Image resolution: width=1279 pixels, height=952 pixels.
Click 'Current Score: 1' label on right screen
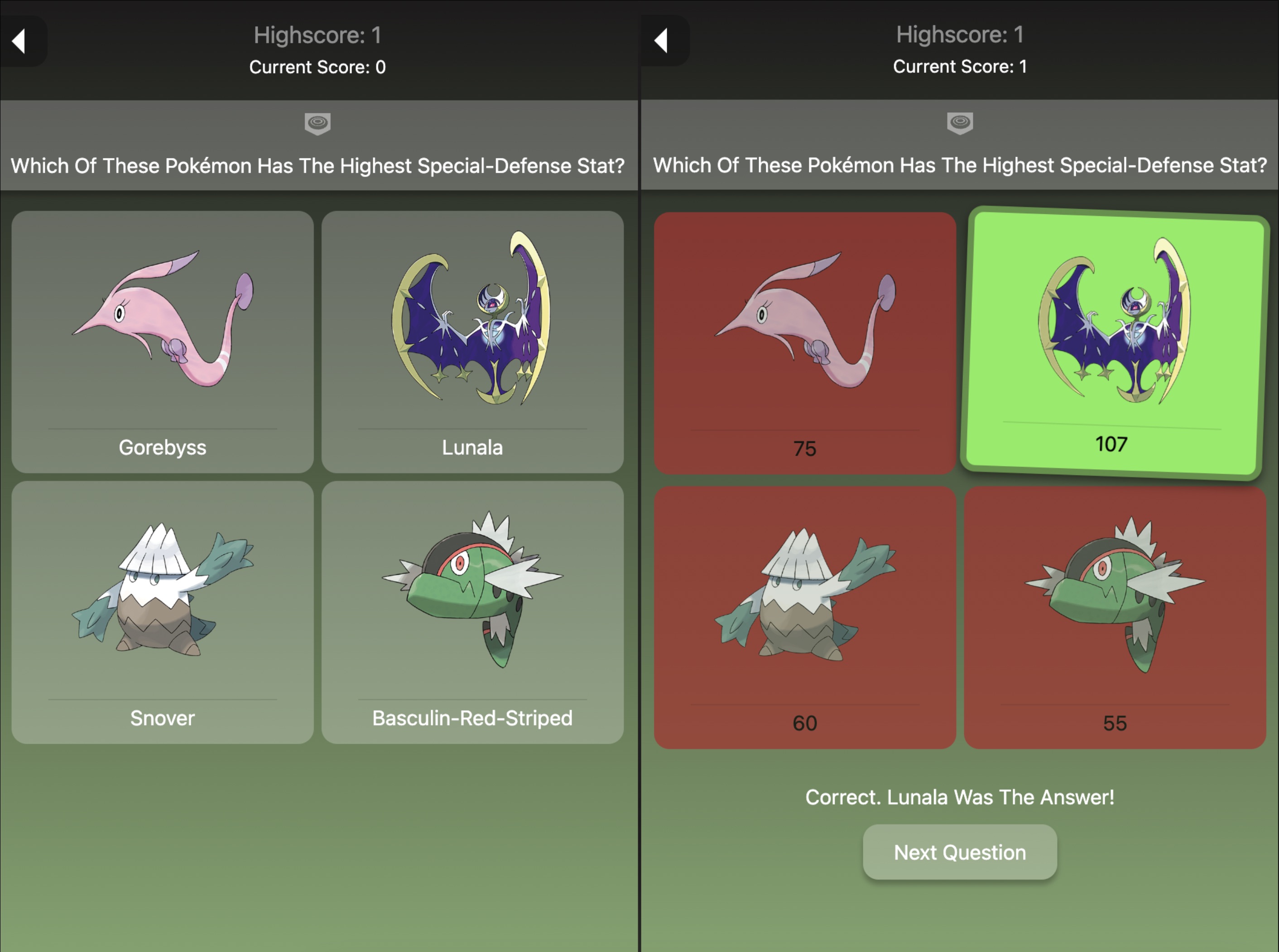point(960,67)
